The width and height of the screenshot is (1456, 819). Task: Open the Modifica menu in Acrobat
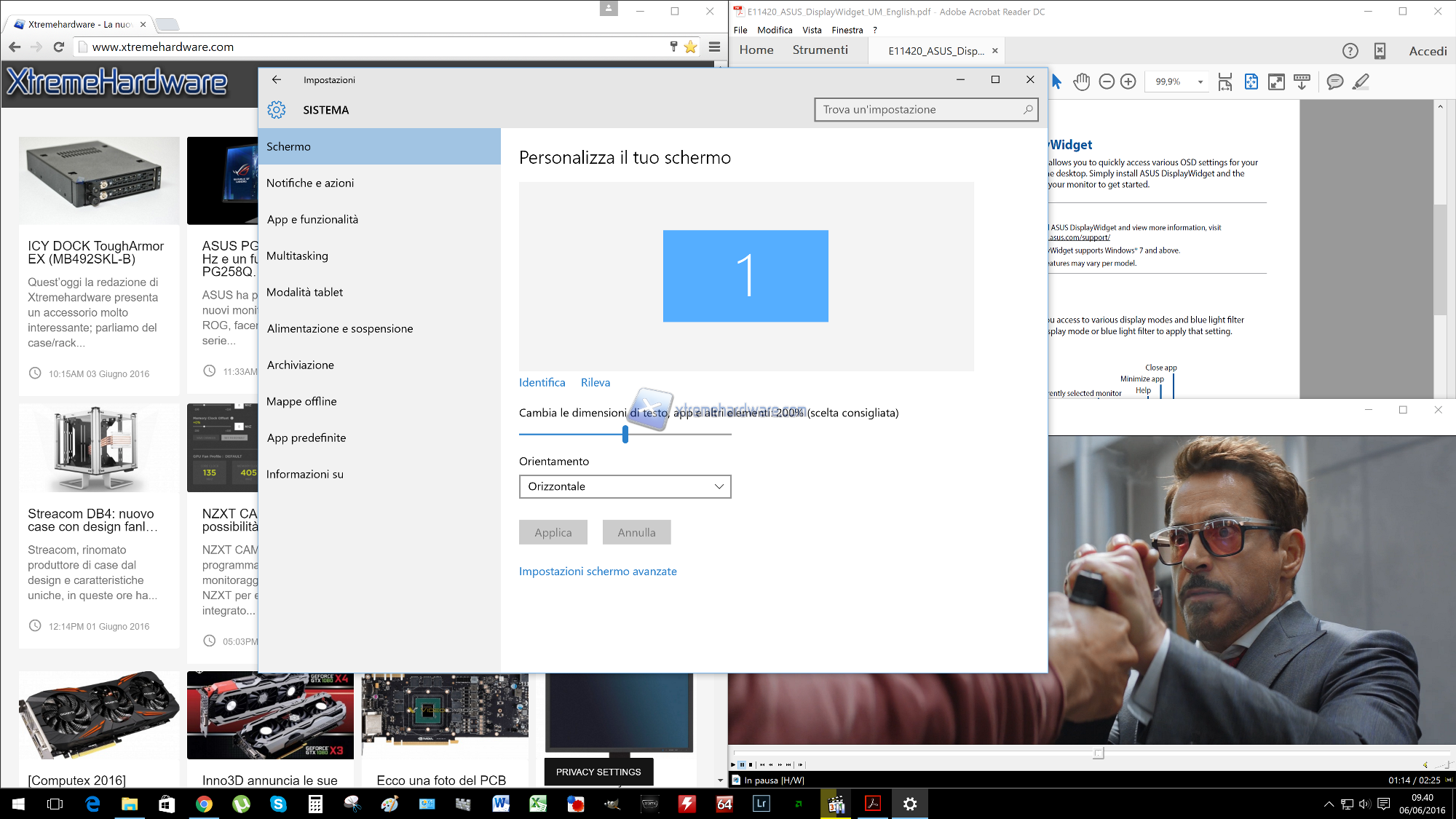[775, 30]
